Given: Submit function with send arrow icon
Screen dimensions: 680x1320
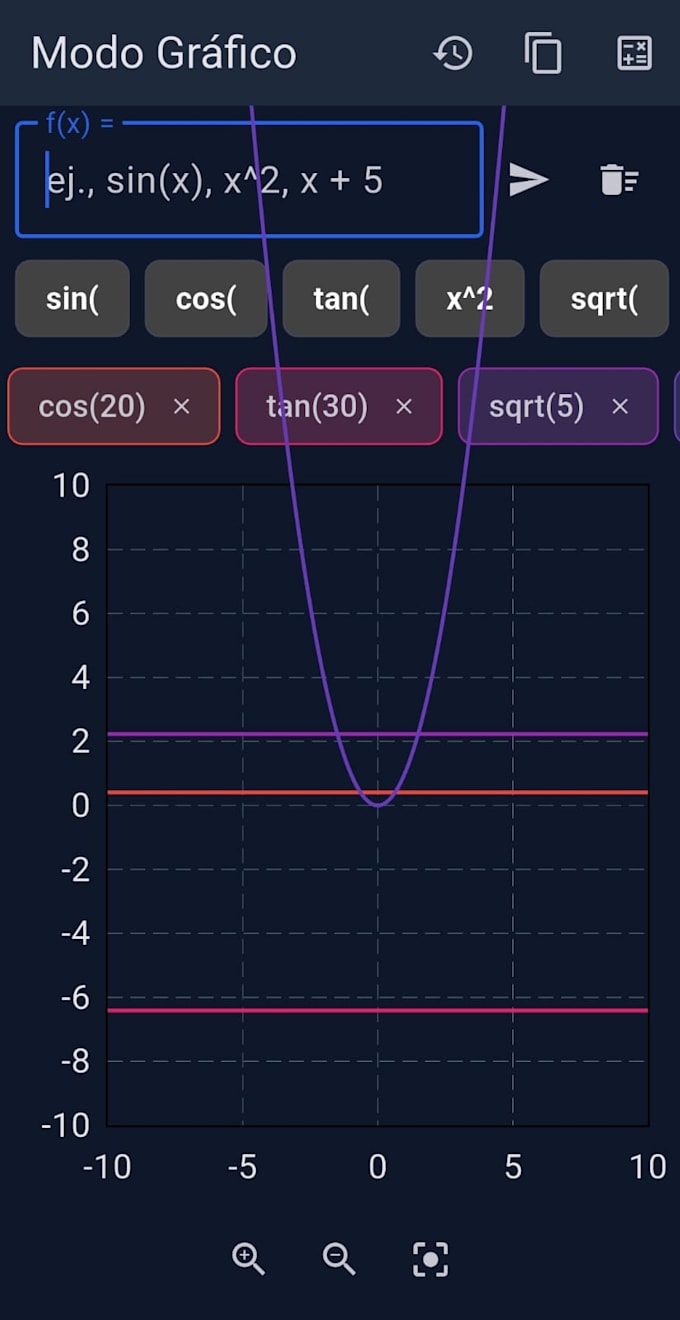Looking at the screenshot, I should (529, 180).
